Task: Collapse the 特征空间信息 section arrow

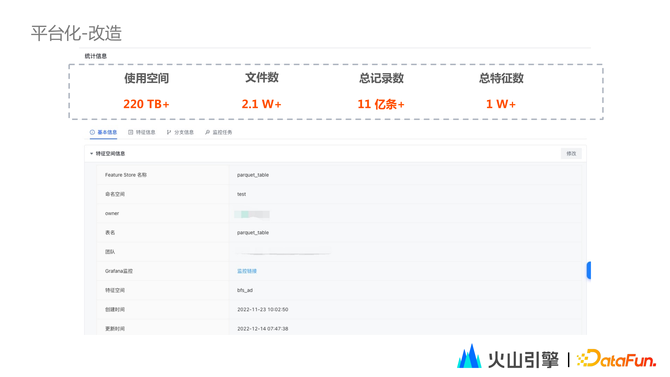Action: [91, 153]
